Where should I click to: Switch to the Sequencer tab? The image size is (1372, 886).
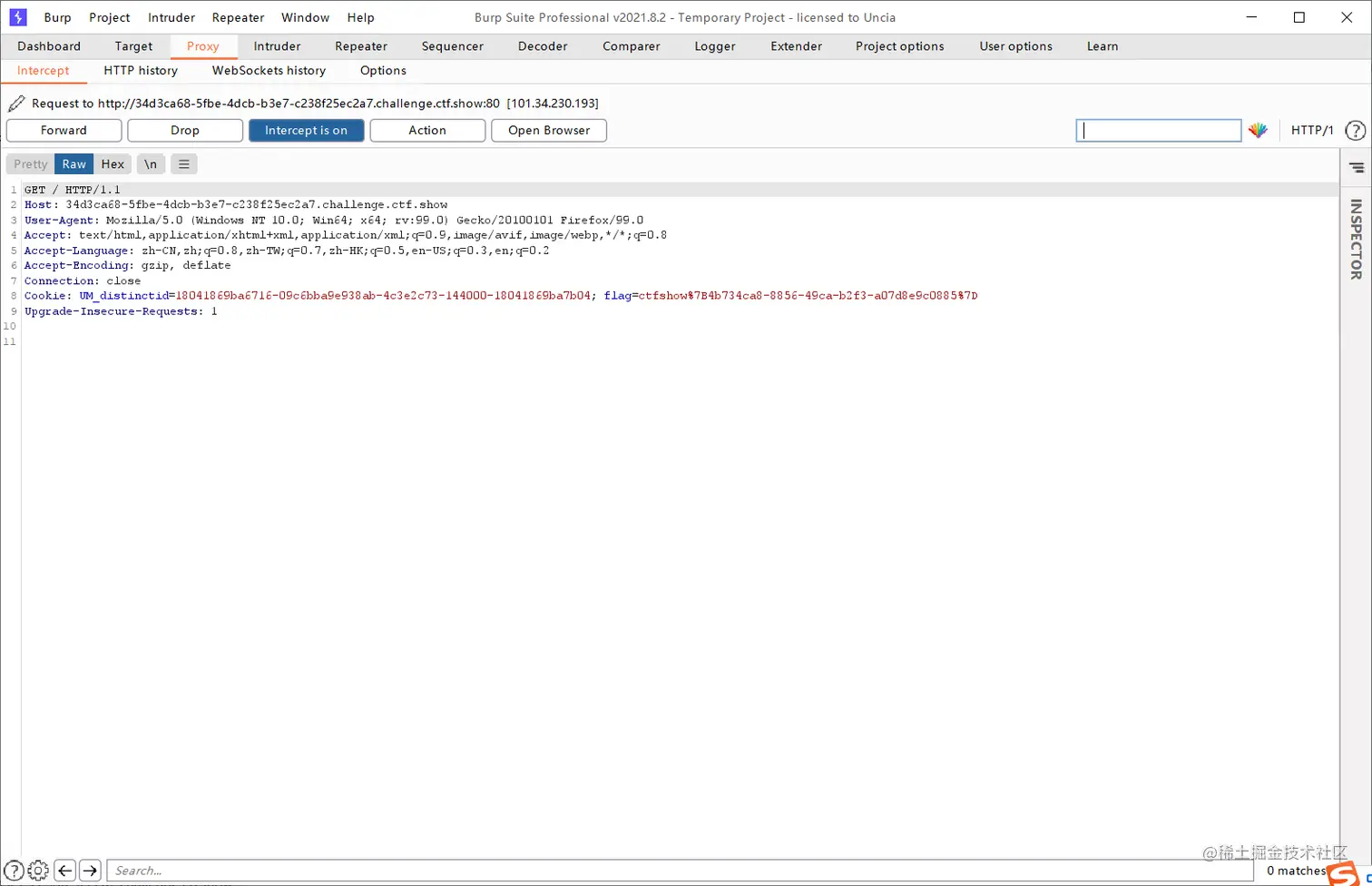point(453,46)
